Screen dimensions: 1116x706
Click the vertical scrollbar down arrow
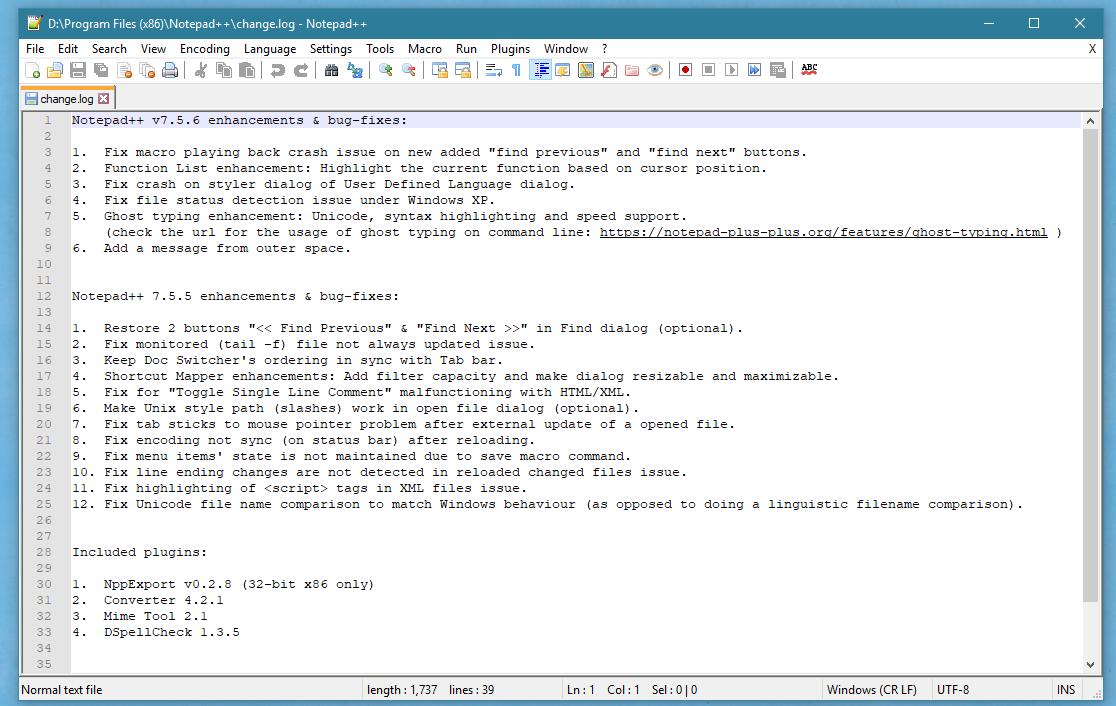[1092, 664]
